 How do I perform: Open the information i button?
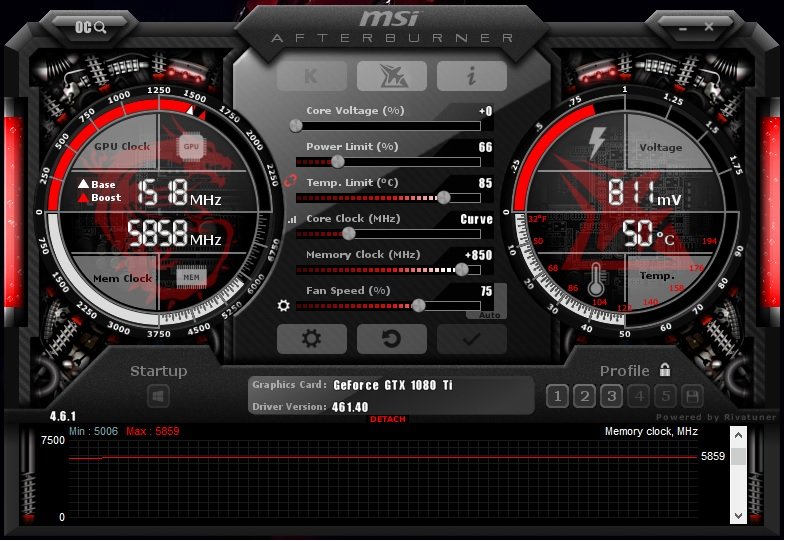point(472,76)
